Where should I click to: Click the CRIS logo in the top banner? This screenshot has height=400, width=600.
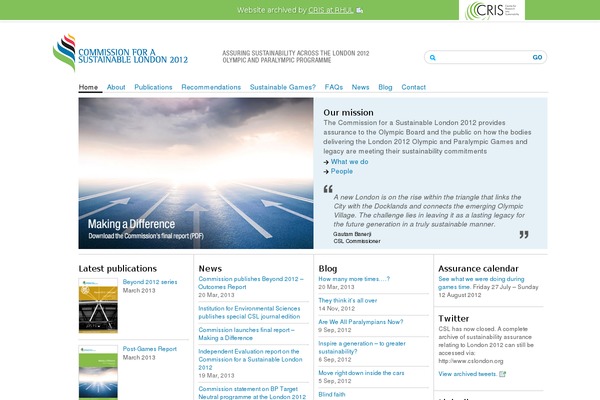[x=492, y=10]
